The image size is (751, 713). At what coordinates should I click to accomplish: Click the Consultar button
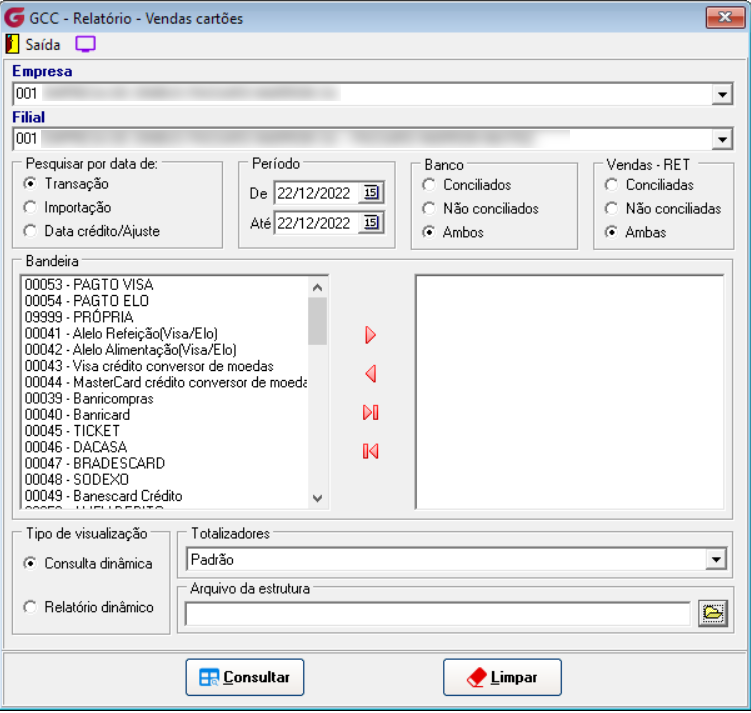(245, 677)
